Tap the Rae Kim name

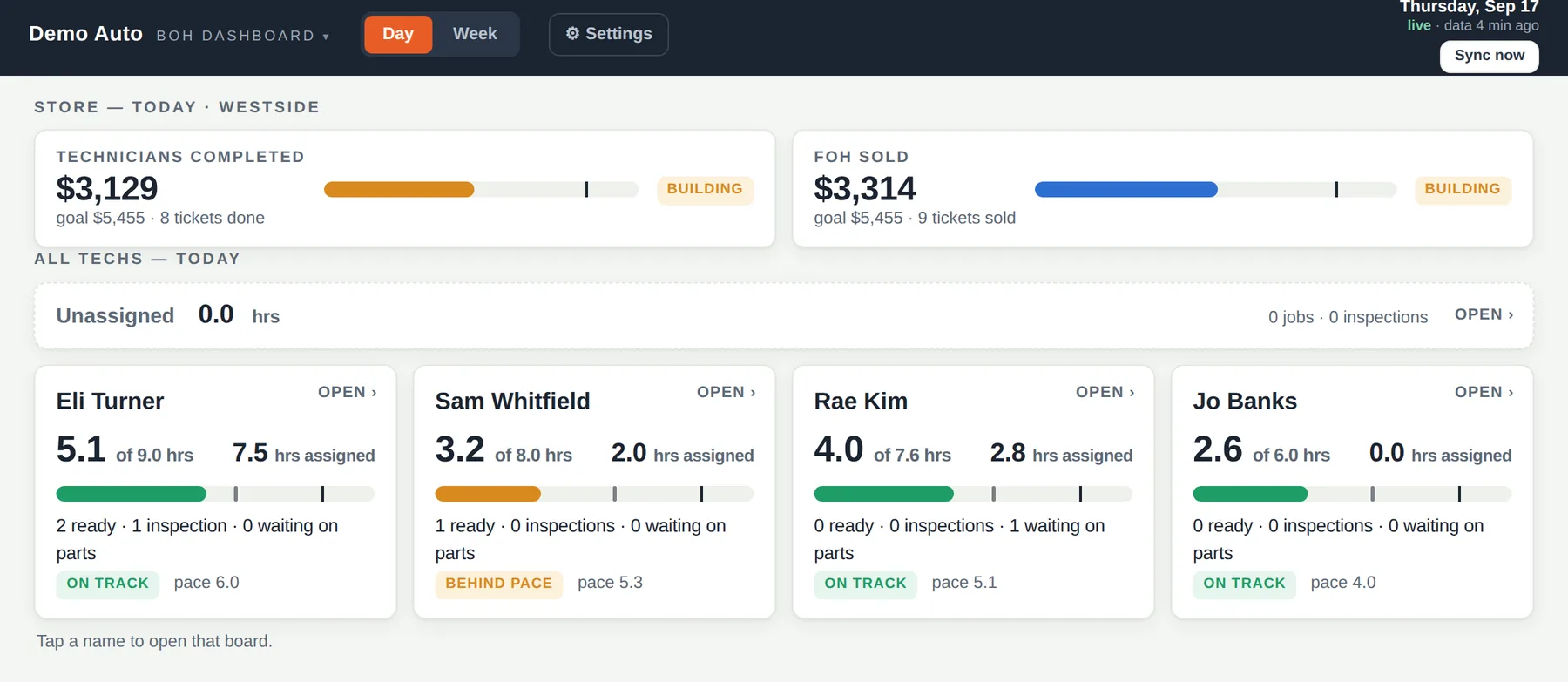point(861,401)
